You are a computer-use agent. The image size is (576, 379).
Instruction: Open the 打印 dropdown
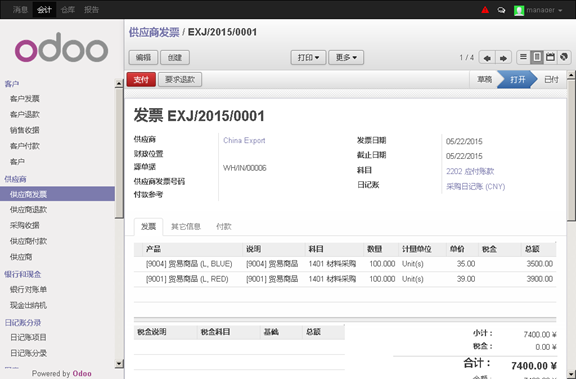[x=308, y=58]
